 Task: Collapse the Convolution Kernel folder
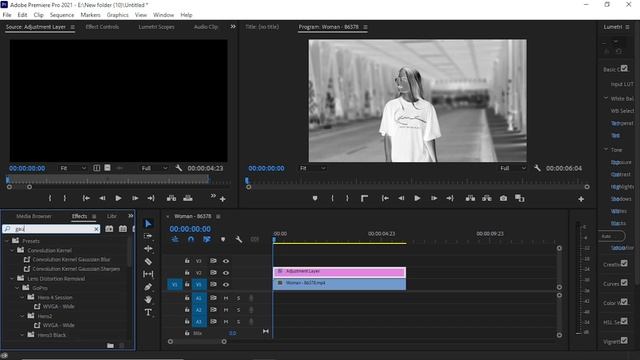tap(12, 250)
